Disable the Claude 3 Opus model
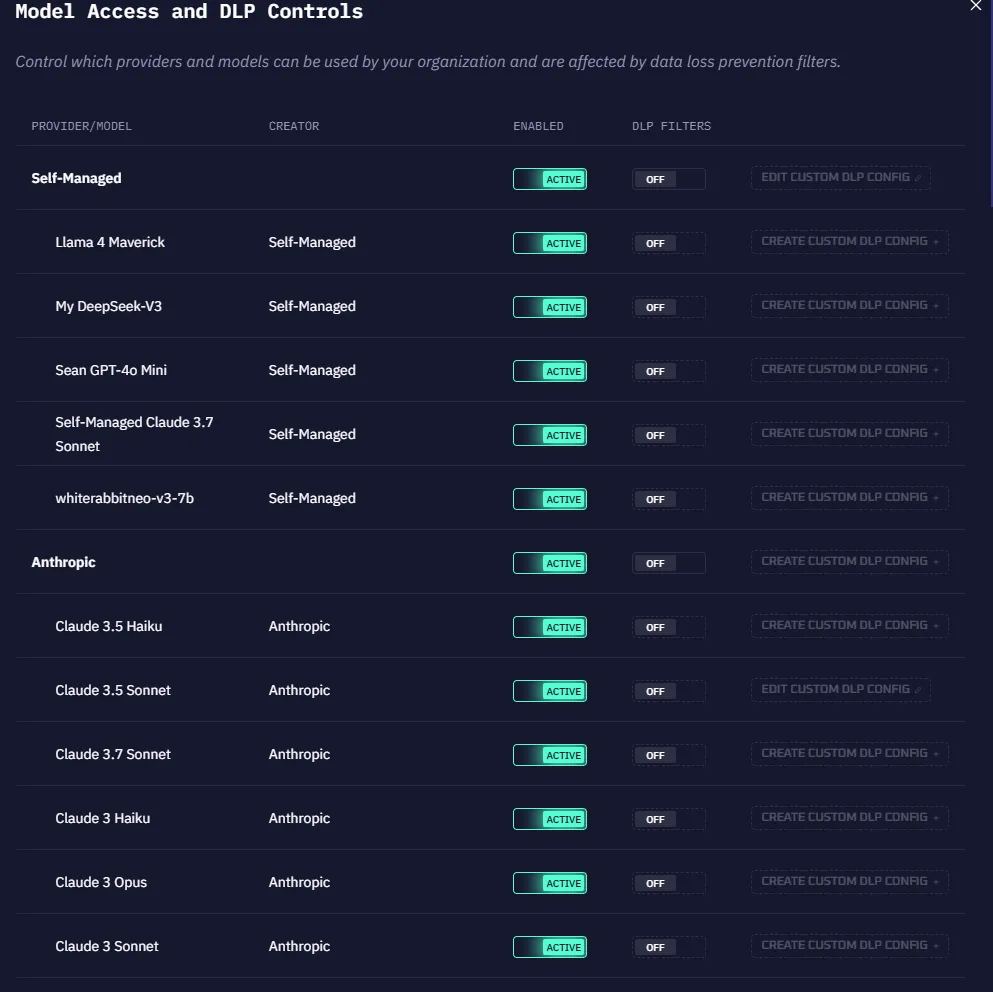Screen dimensions: 993x992 pyautogui.click(x=550, y=883)
